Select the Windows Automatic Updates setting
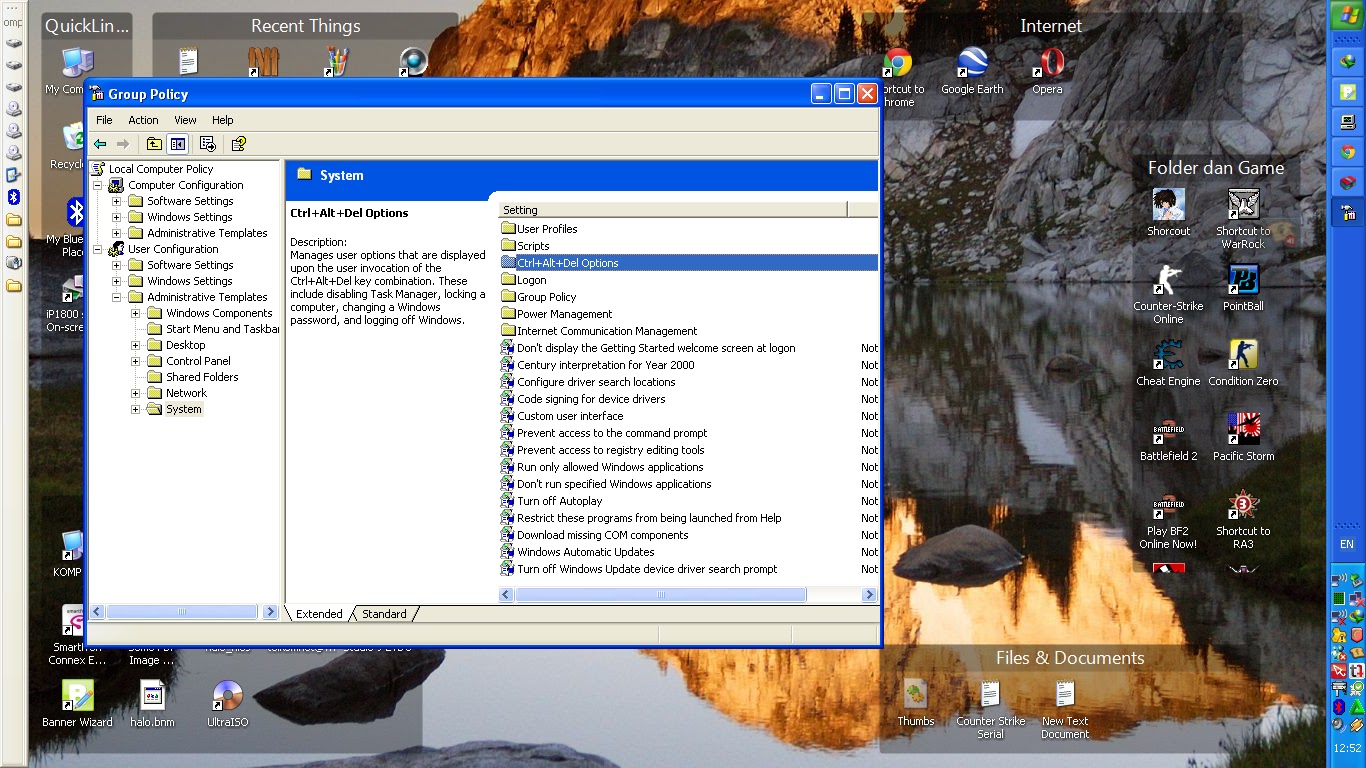This screenshot has width=1366, height=768. tap(586, 552)
